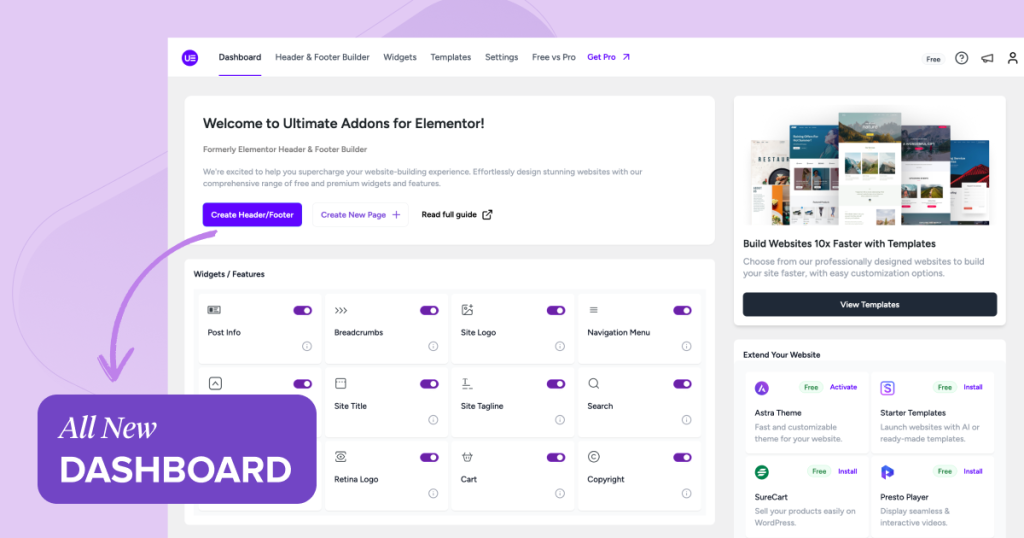Screen dimensions: 1024x538
Task: Click the Copyright widget icon
Action: point(594,456)
